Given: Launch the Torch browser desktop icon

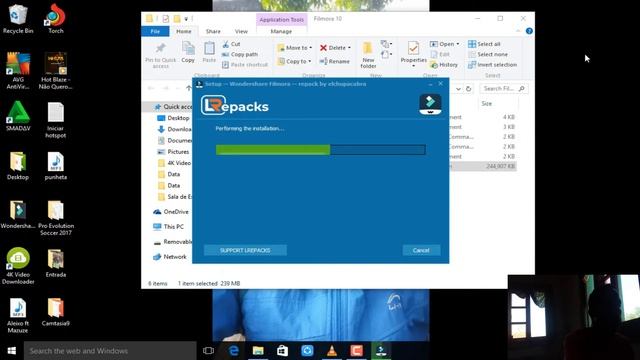Looking at the screenshot, I should (x=56, y=18).
